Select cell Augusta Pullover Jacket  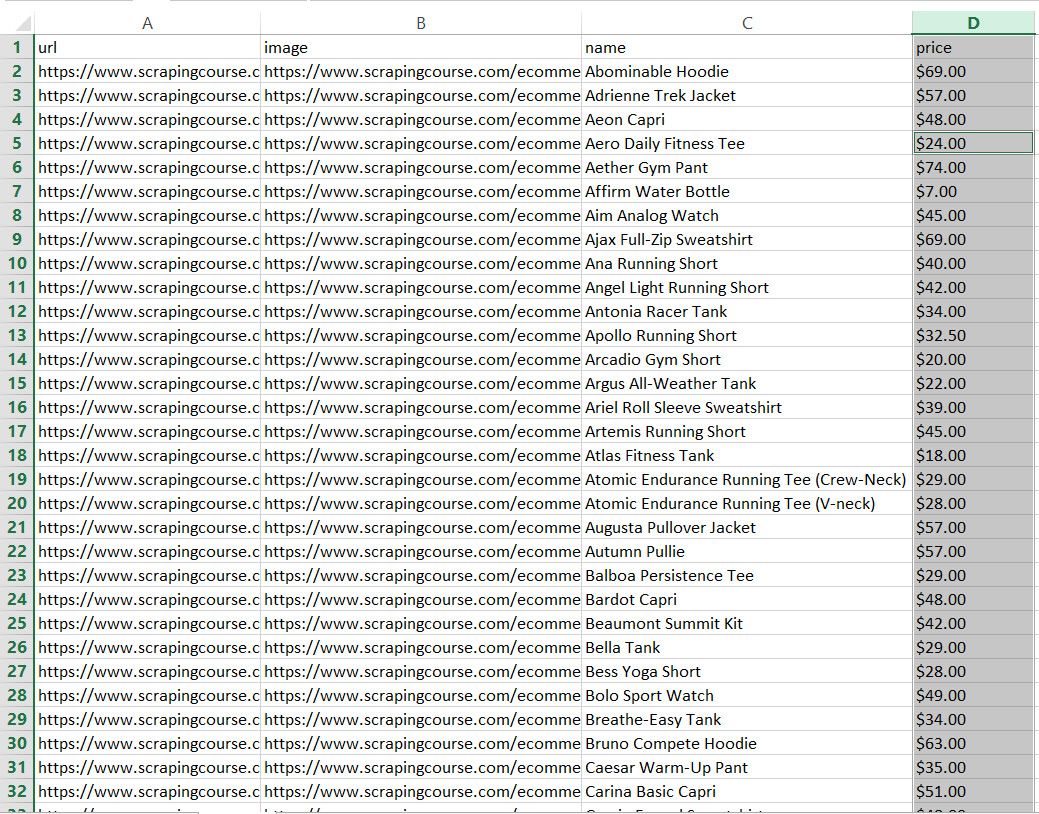(x=747, y=527)
